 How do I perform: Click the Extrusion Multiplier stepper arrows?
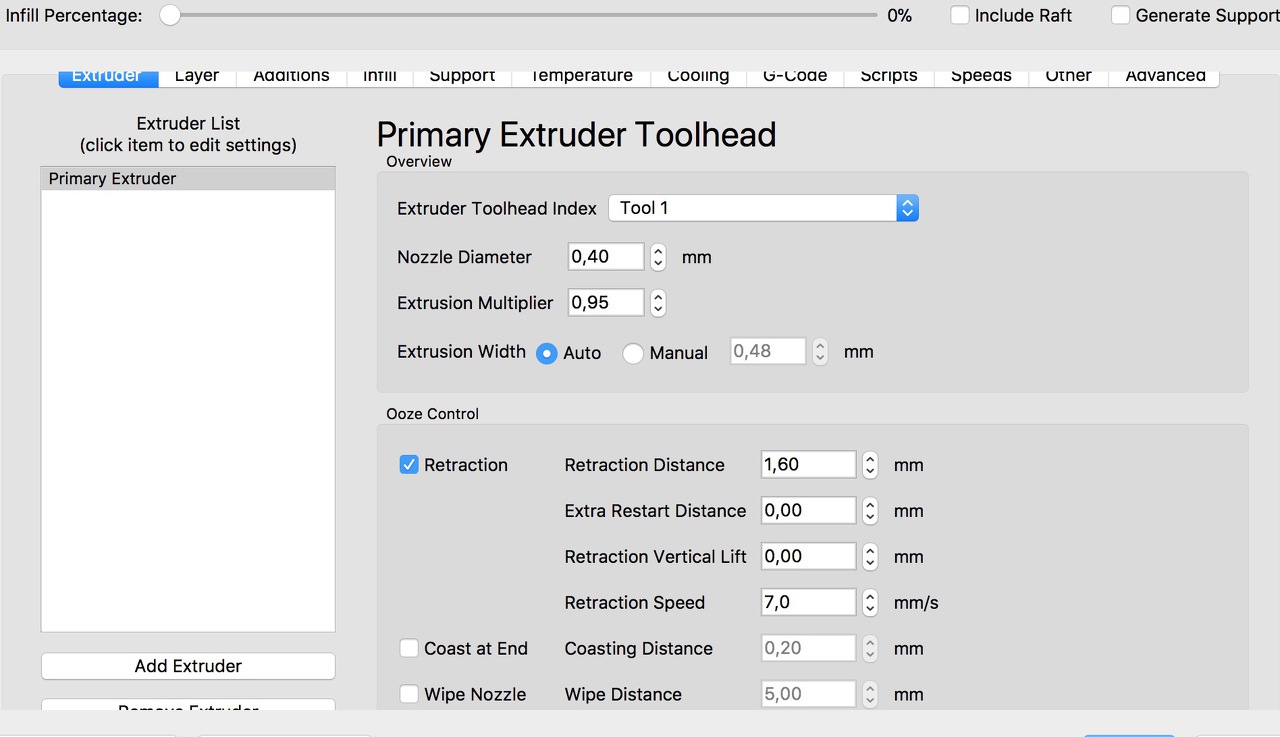(658, 303)
